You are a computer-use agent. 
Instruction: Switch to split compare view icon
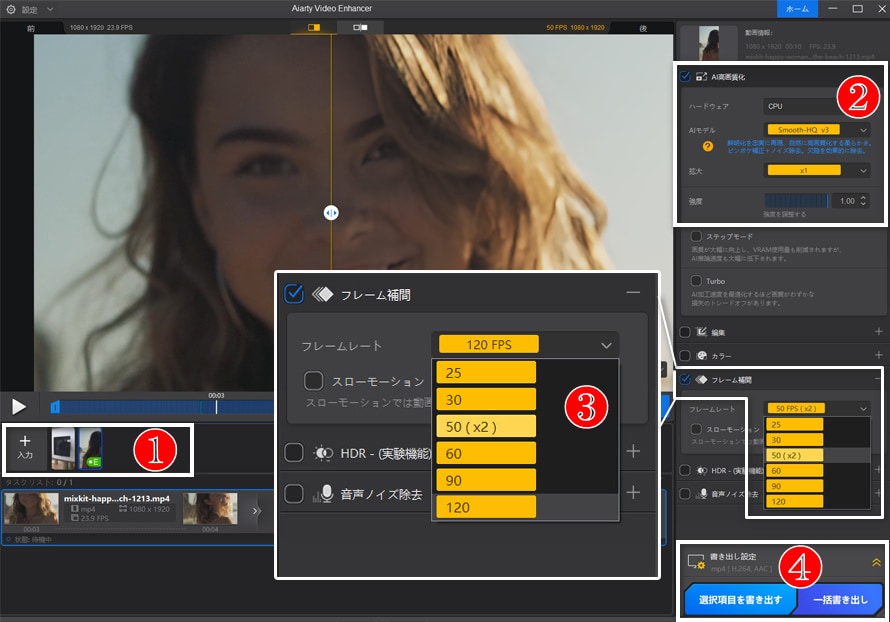(313, 29)
